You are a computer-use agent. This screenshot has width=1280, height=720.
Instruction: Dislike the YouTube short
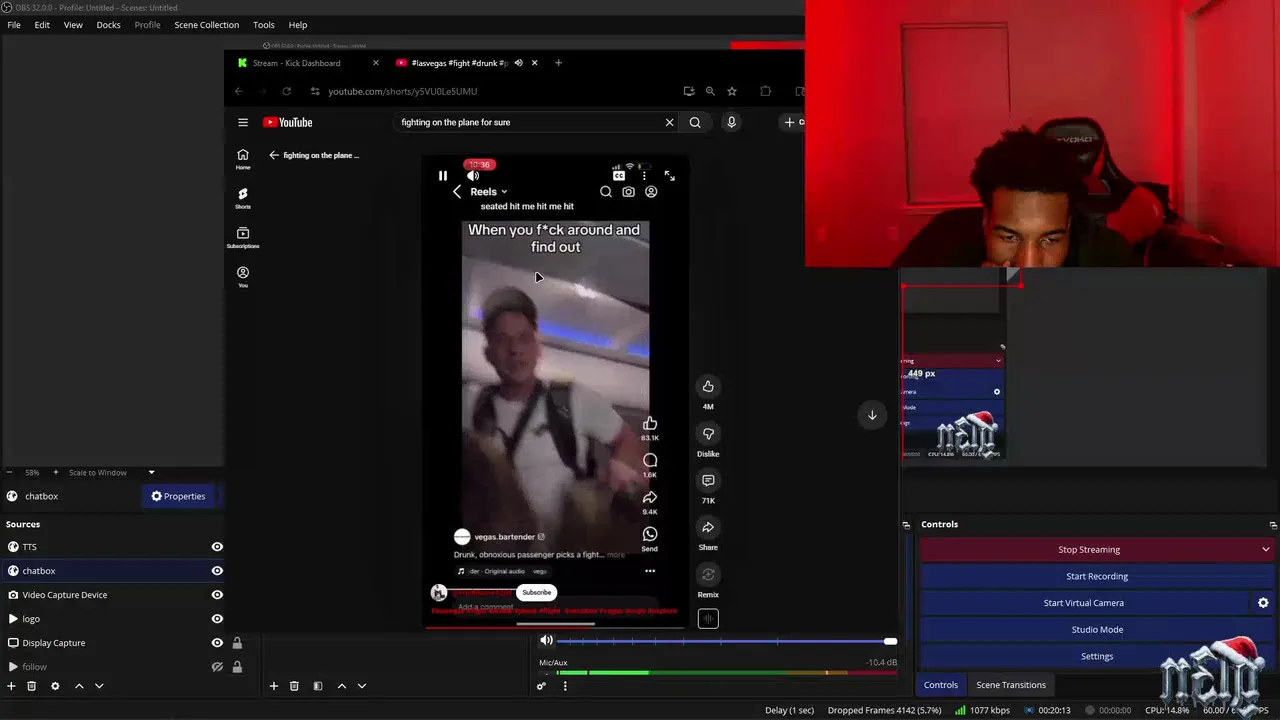point(708,434)
